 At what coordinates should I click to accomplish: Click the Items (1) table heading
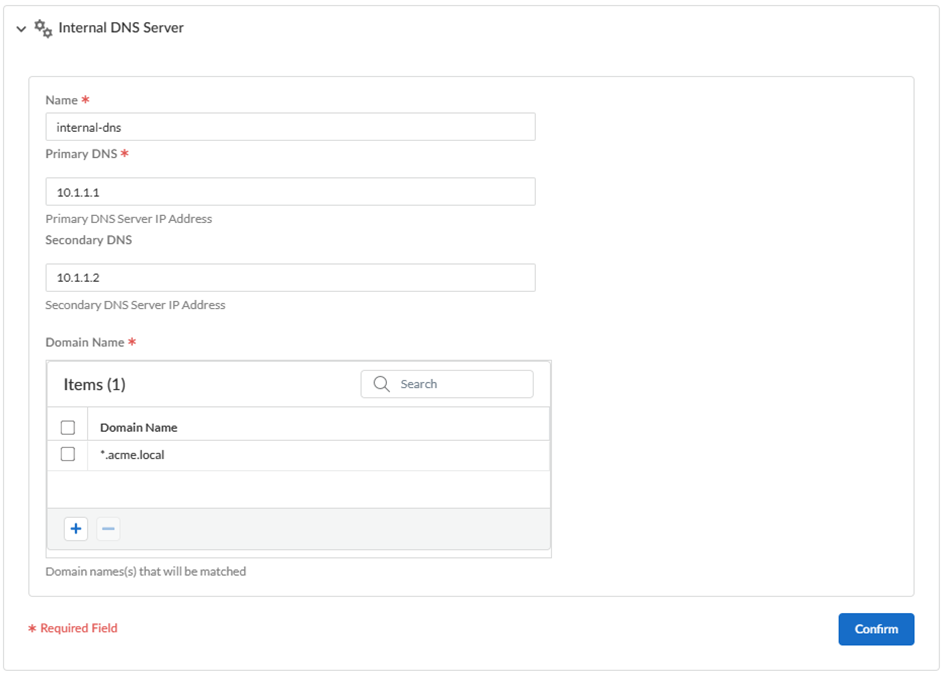[x=94, y=384]
